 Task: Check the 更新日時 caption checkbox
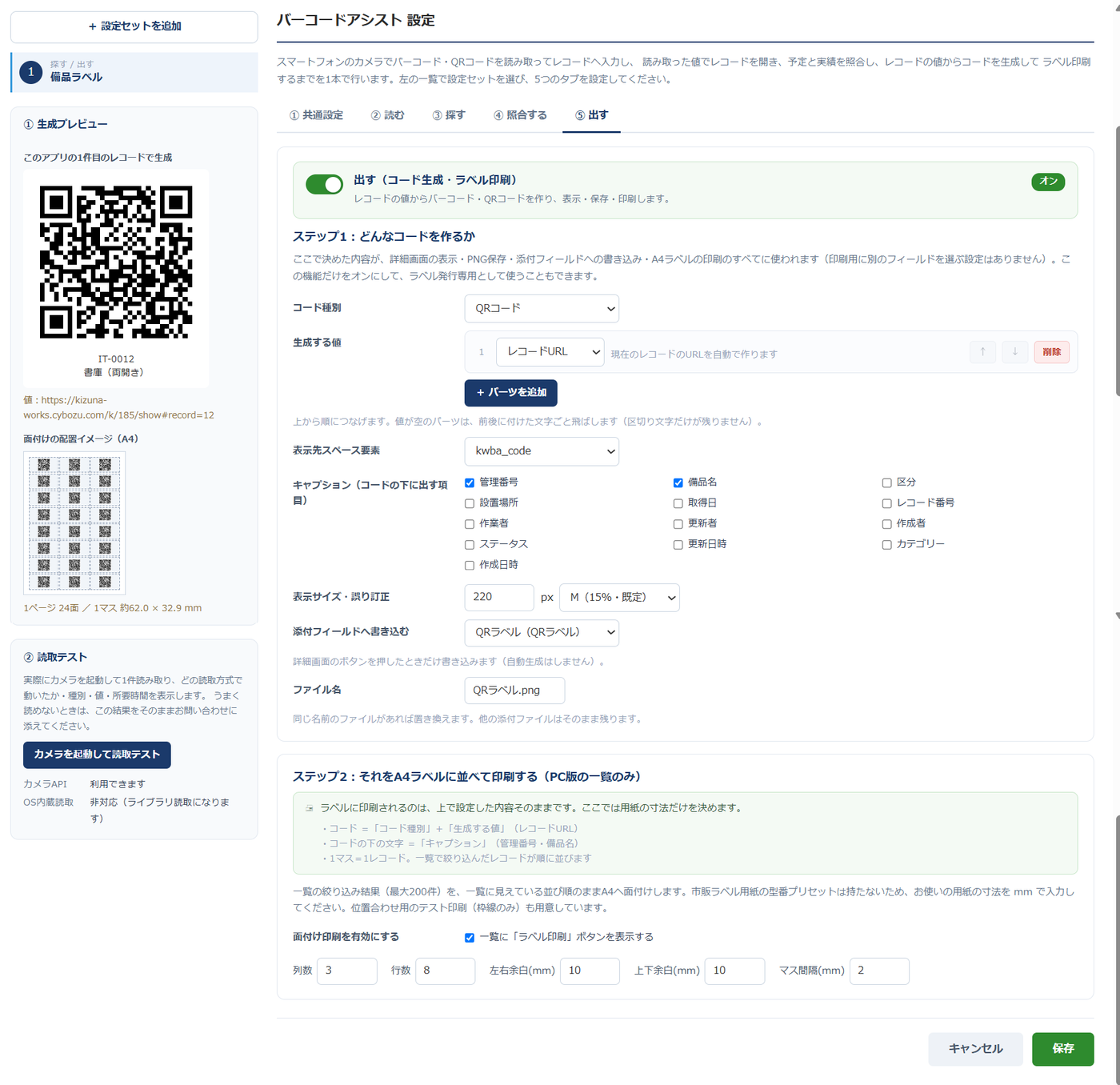[678, 545]
